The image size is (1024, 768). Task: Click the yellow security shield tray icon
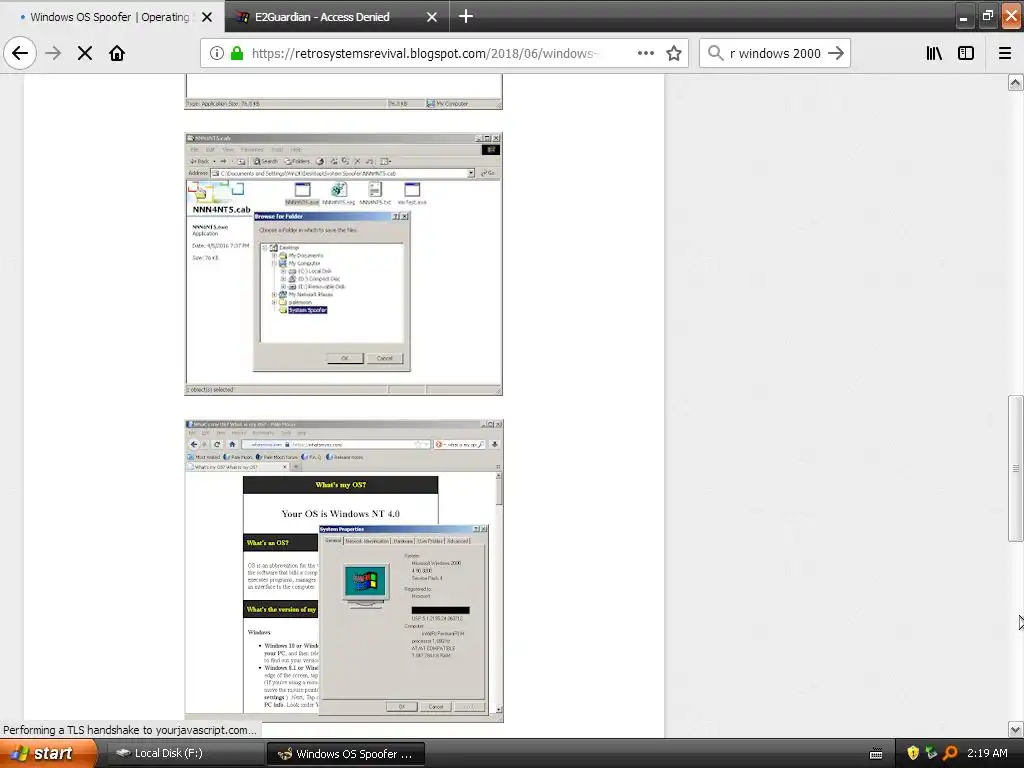(x=913, y=753)
